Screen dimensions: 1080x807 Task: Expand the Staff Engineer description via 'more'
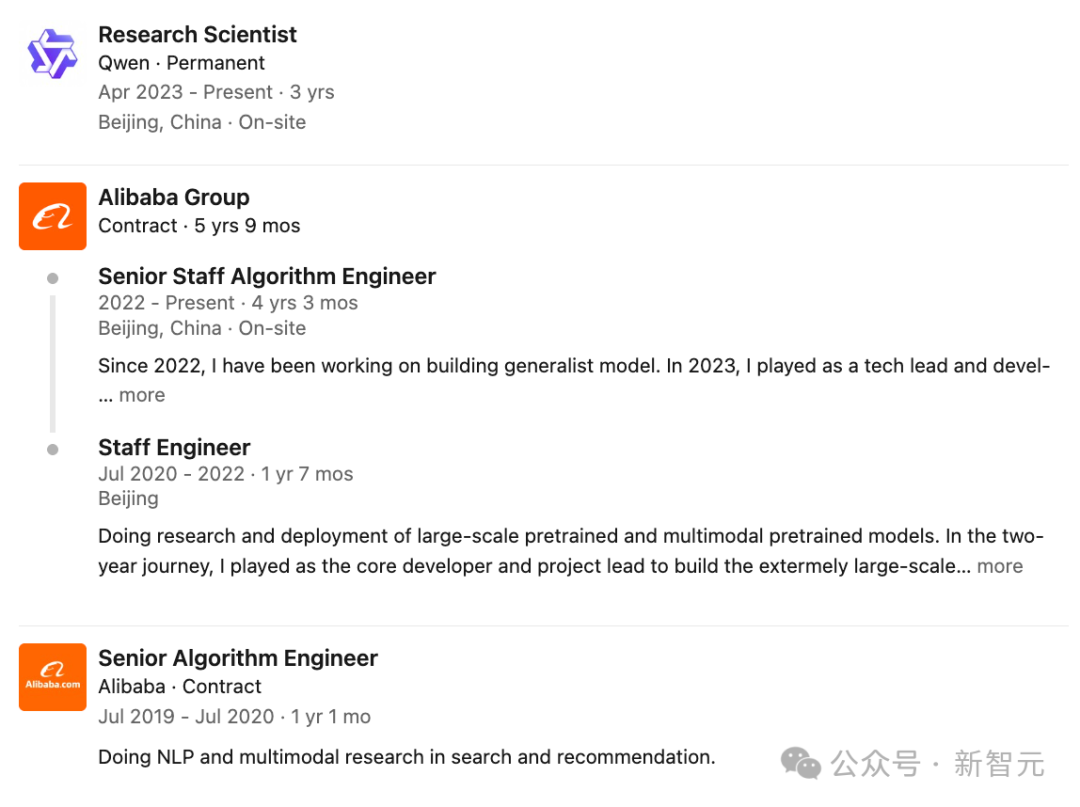pos(999,566)
